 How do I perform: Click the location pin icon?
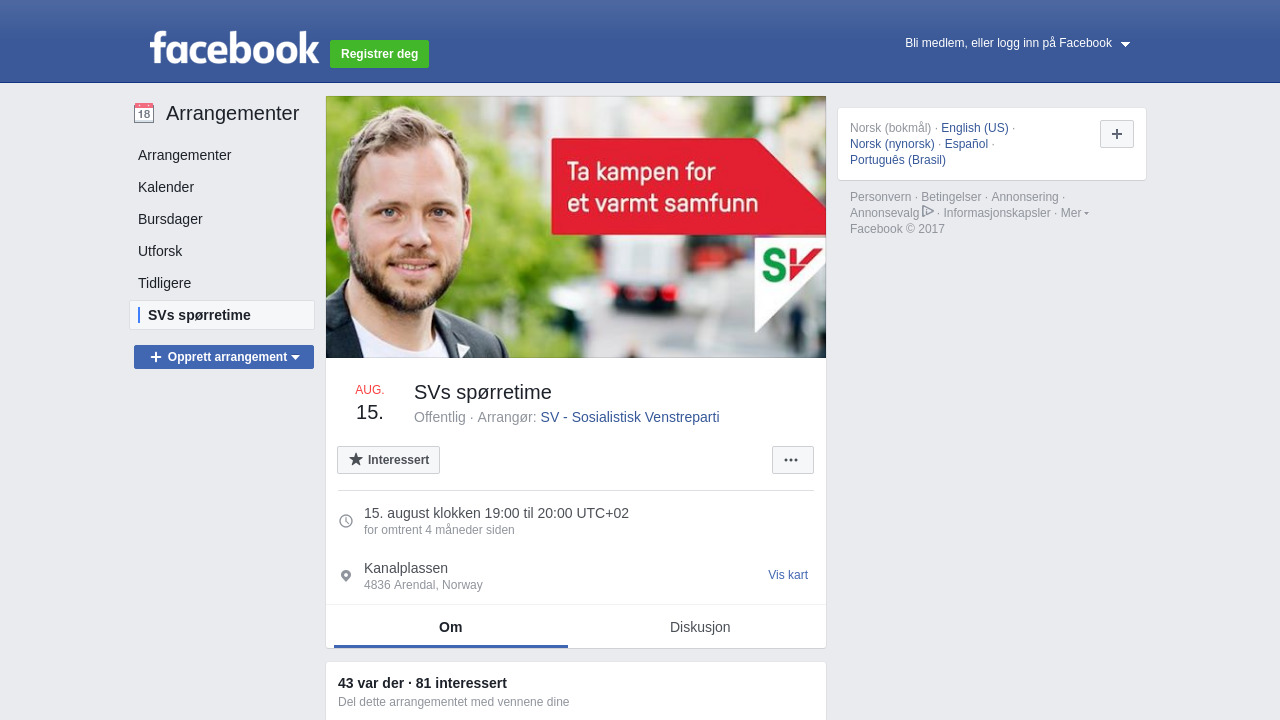(x=346, y=576)
